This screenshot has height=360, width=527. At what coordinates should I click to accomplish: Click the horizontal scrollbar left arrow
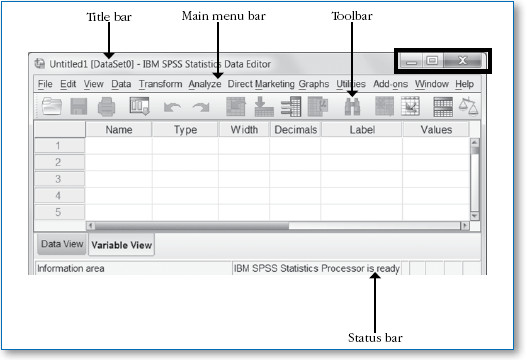coord(90,226)
